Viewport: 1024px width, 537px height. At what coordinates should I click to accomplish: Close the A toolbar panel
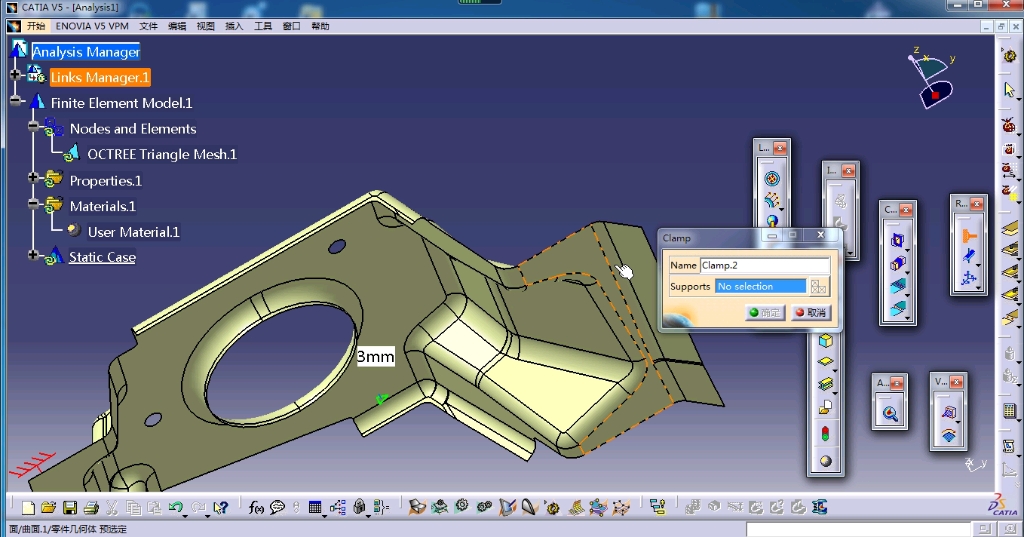click(x=897, y=383)
